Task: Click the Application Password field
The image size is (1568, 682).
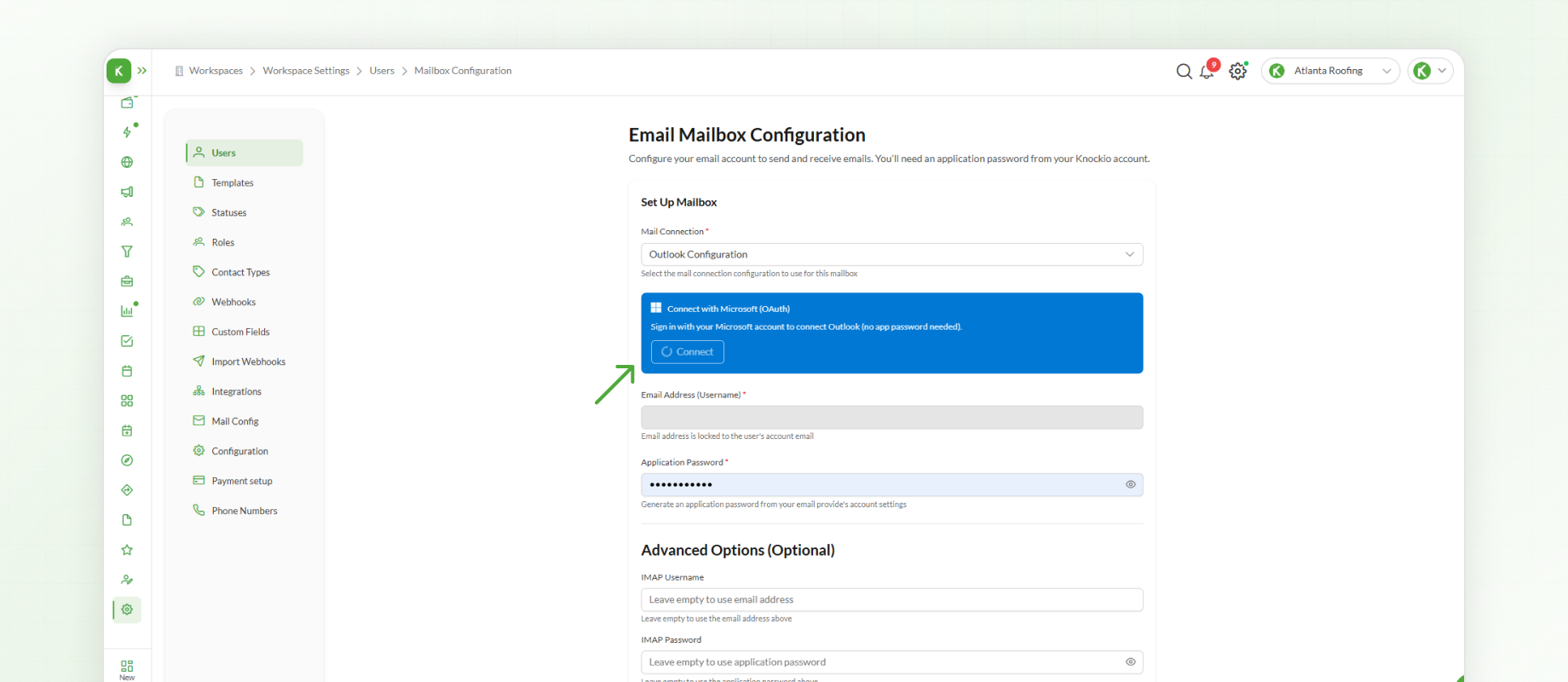Action: 891,484
